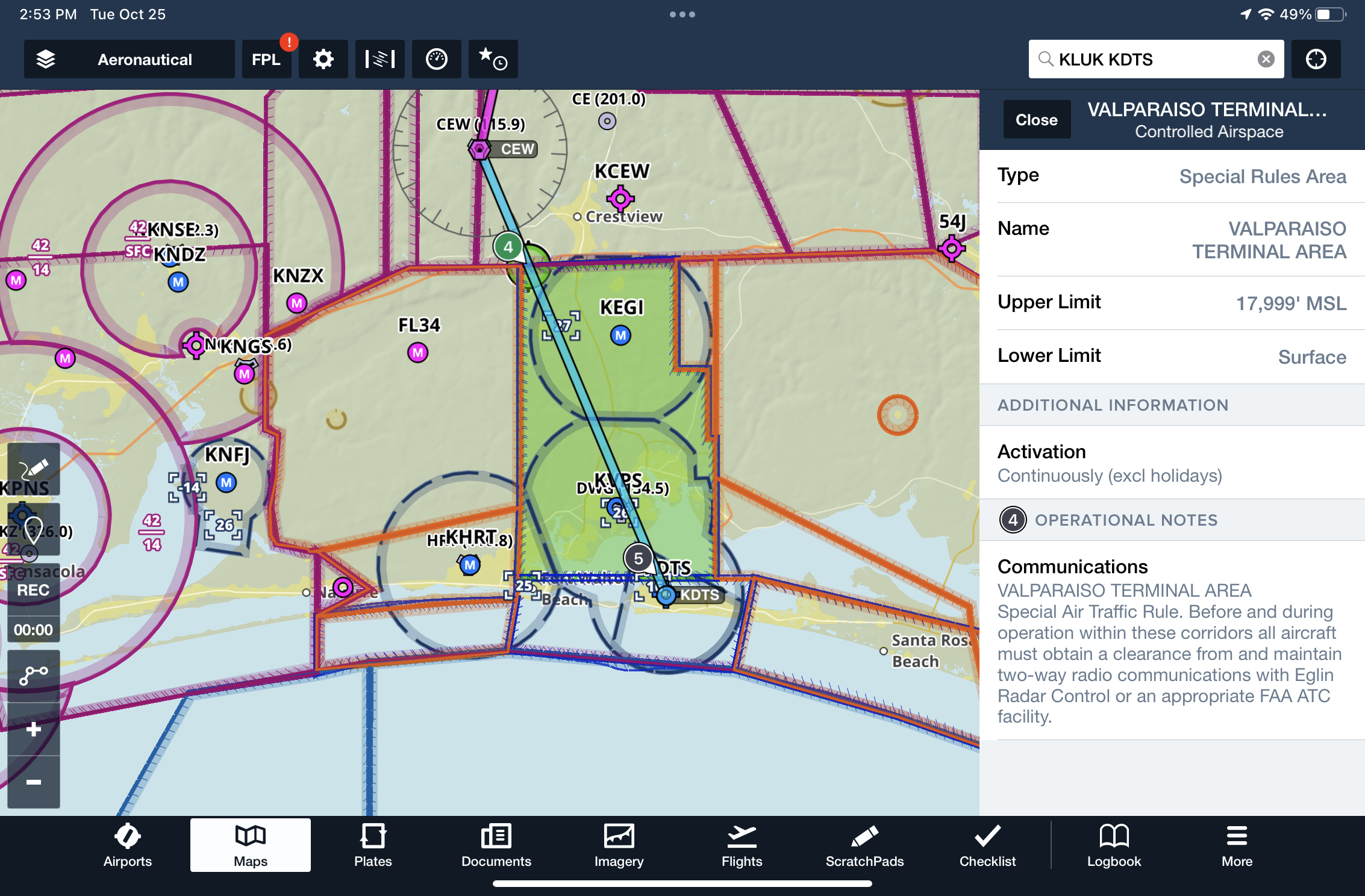Screen dimensions: 1365x896
Task: Tap the KNZX airport marker
Action: click(296, 303)
